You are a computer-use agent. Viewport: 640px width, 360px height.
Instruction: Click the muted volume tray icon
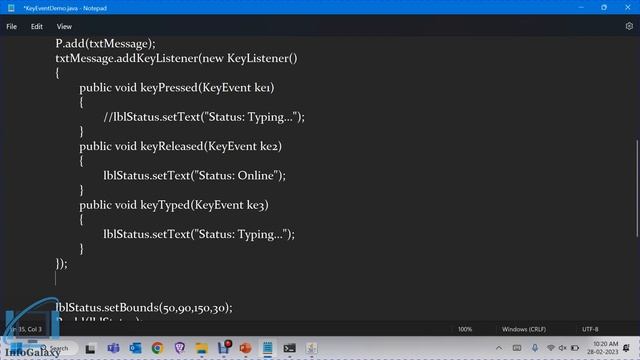pos(562,348)
